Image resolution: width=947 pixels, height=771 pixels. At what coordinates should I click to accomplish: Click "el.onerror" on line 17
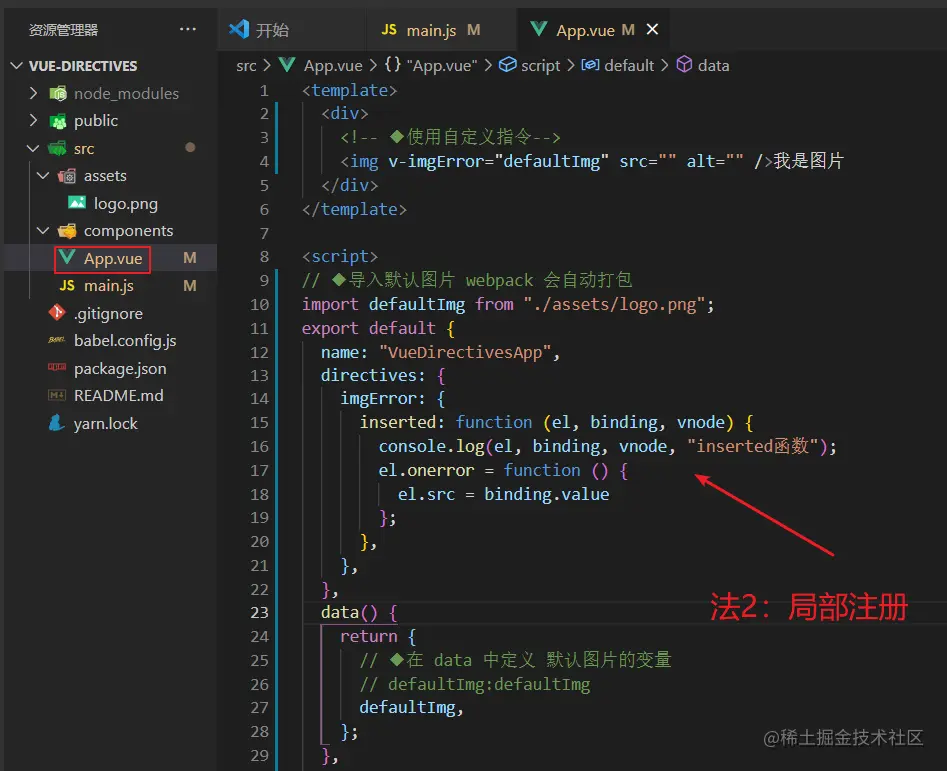pos(426,470)
